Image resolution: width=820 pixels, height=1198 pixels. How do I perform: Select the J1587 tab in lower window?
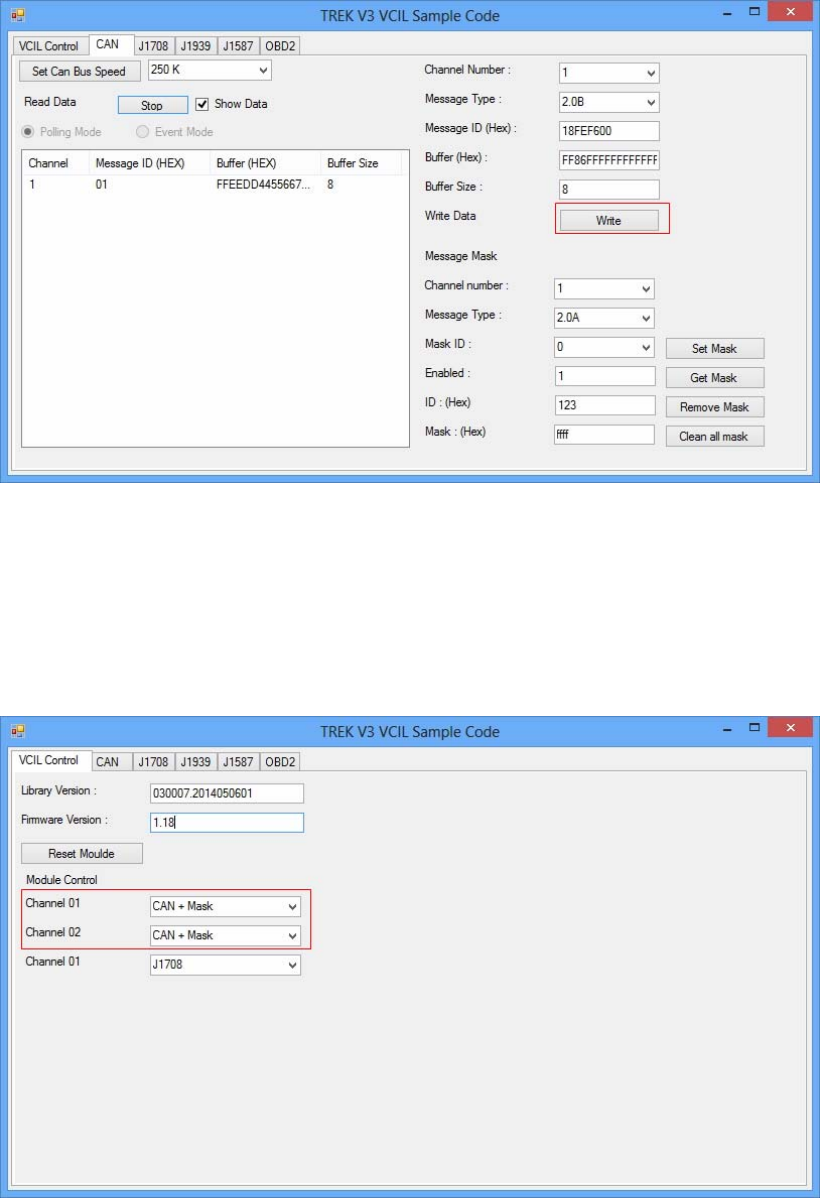pos(238,762)
